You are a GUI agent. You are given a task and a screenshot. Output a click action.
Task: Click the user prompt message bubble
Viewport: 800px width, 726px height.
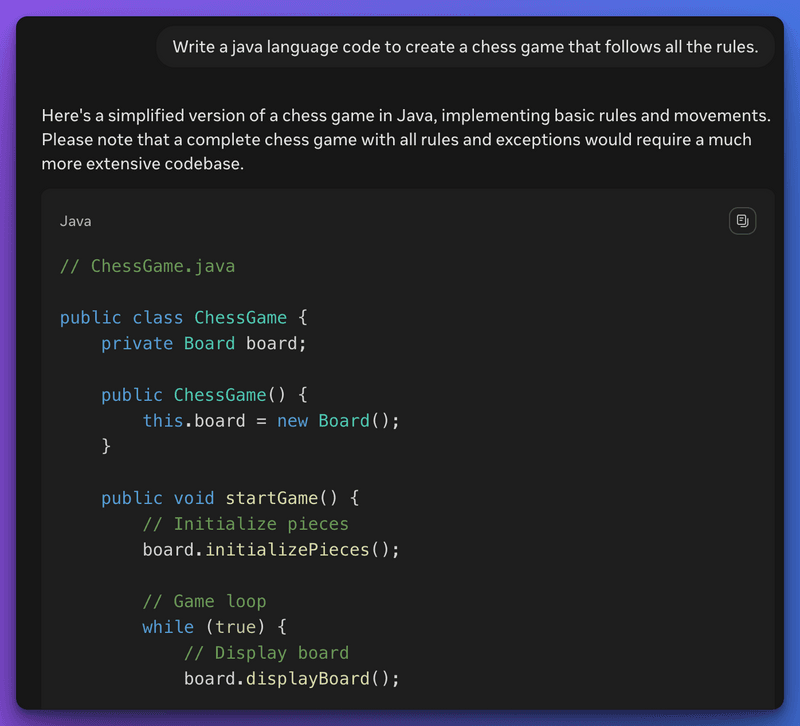click(x=465, y=47)
